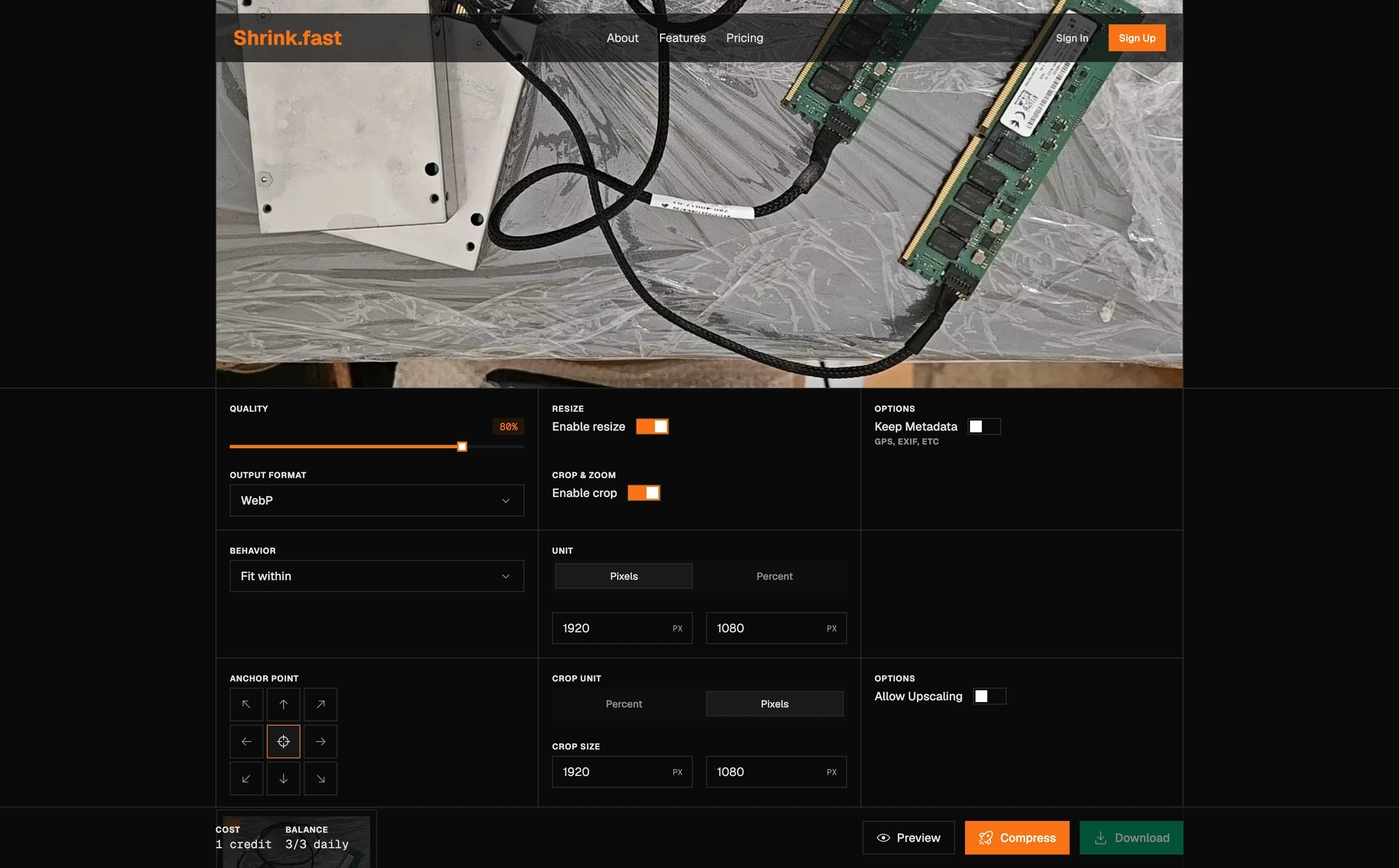The width and height of the screenshot is (1399, 868).
Task: Toggle the Enable resize switch
Action: click(x=652, y=426)
